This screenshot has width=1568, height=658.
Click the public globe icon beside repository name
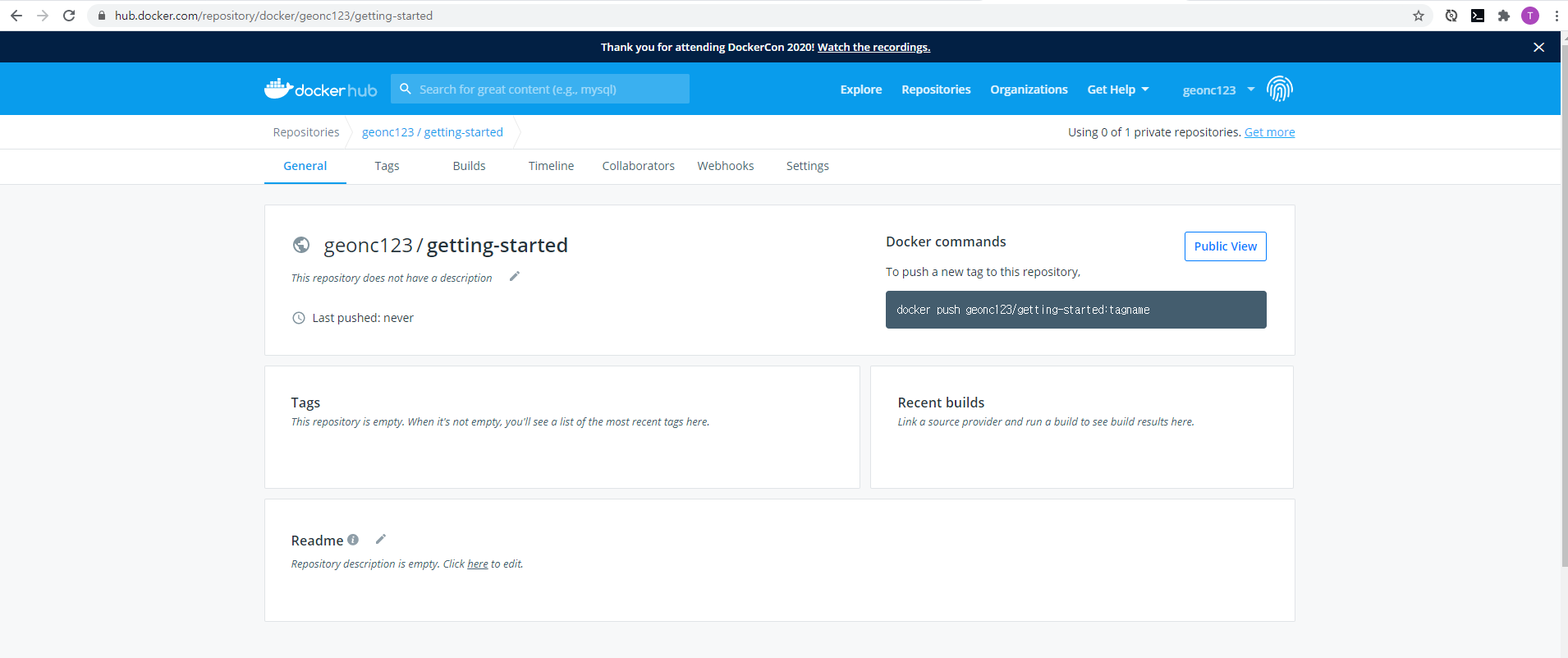coord(301,245)
